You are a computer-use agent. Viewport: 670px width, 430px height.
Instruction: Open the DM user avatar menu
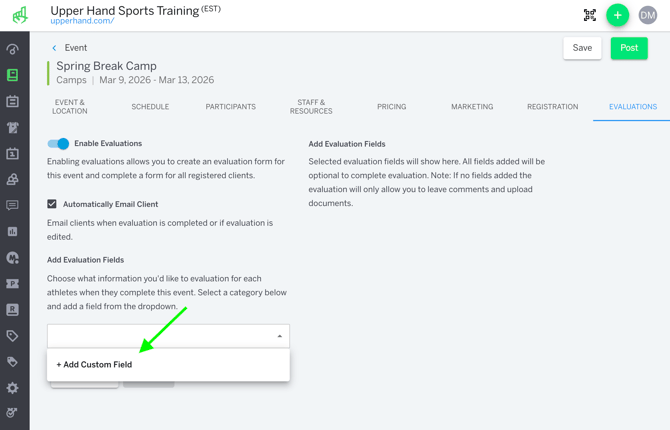pos(648,15)
